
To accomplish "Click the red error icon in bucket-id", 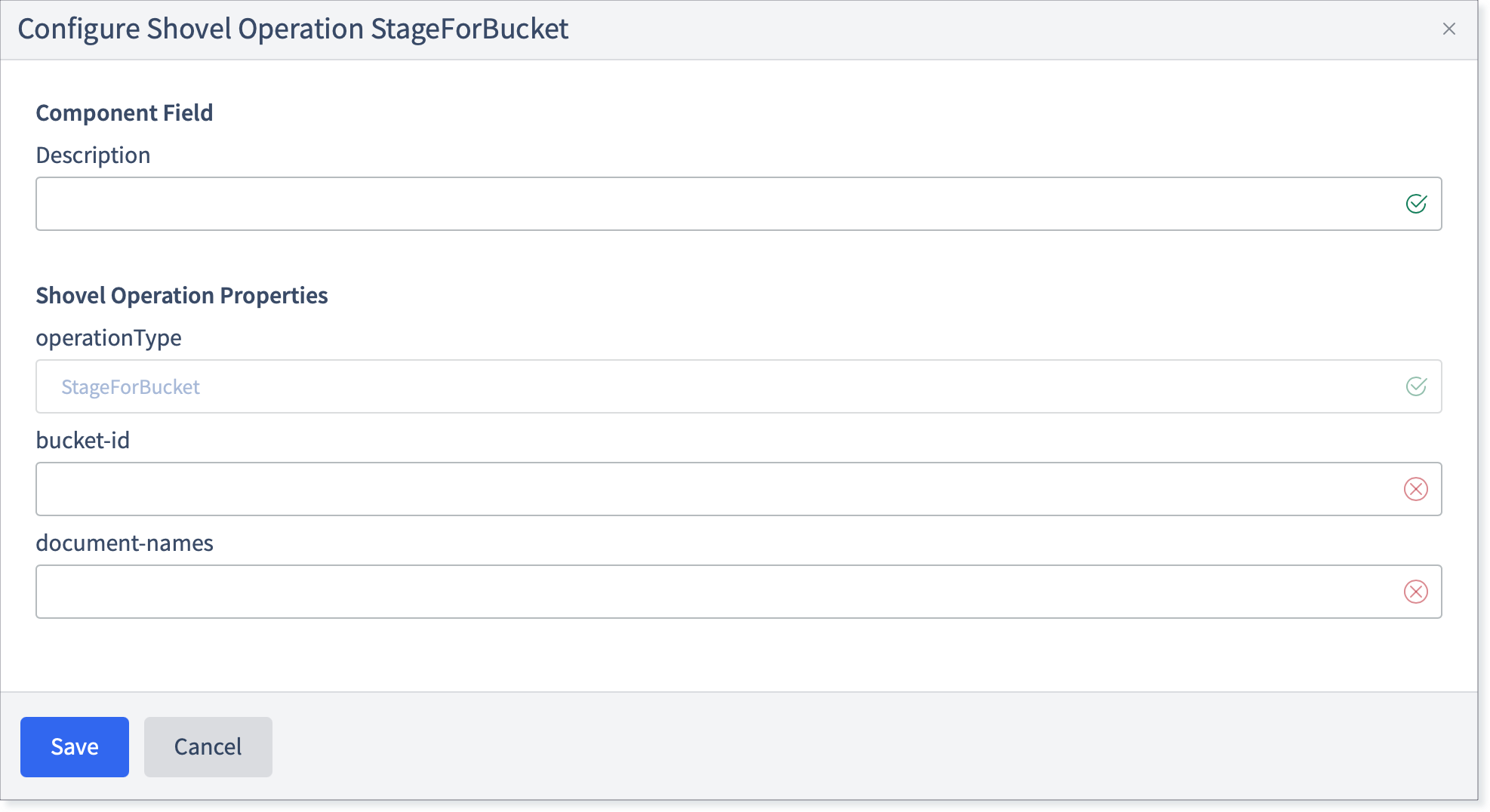I will point(1416,489).
